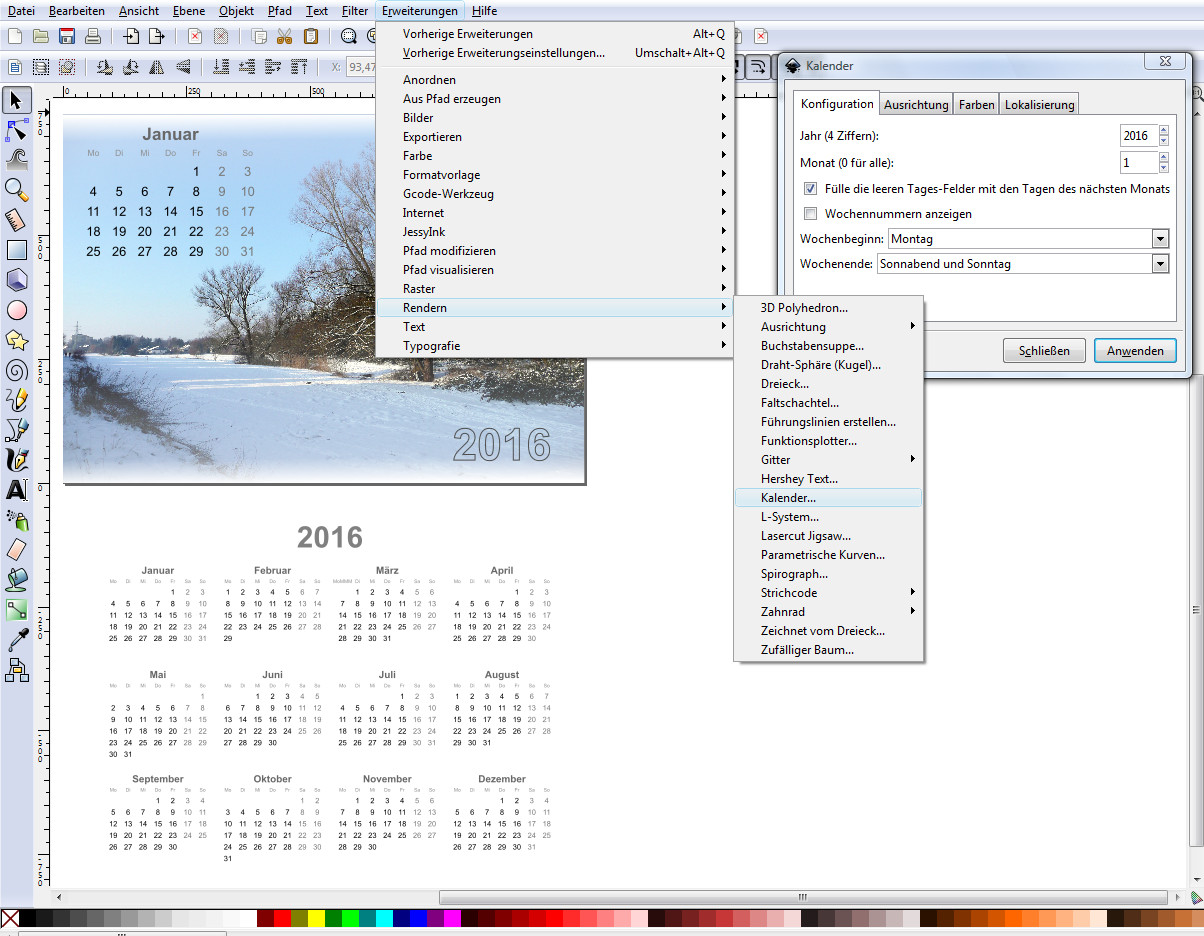1204x936 pixels.
Task: Select the Pencil freehand tool
Action: point(16,399)
